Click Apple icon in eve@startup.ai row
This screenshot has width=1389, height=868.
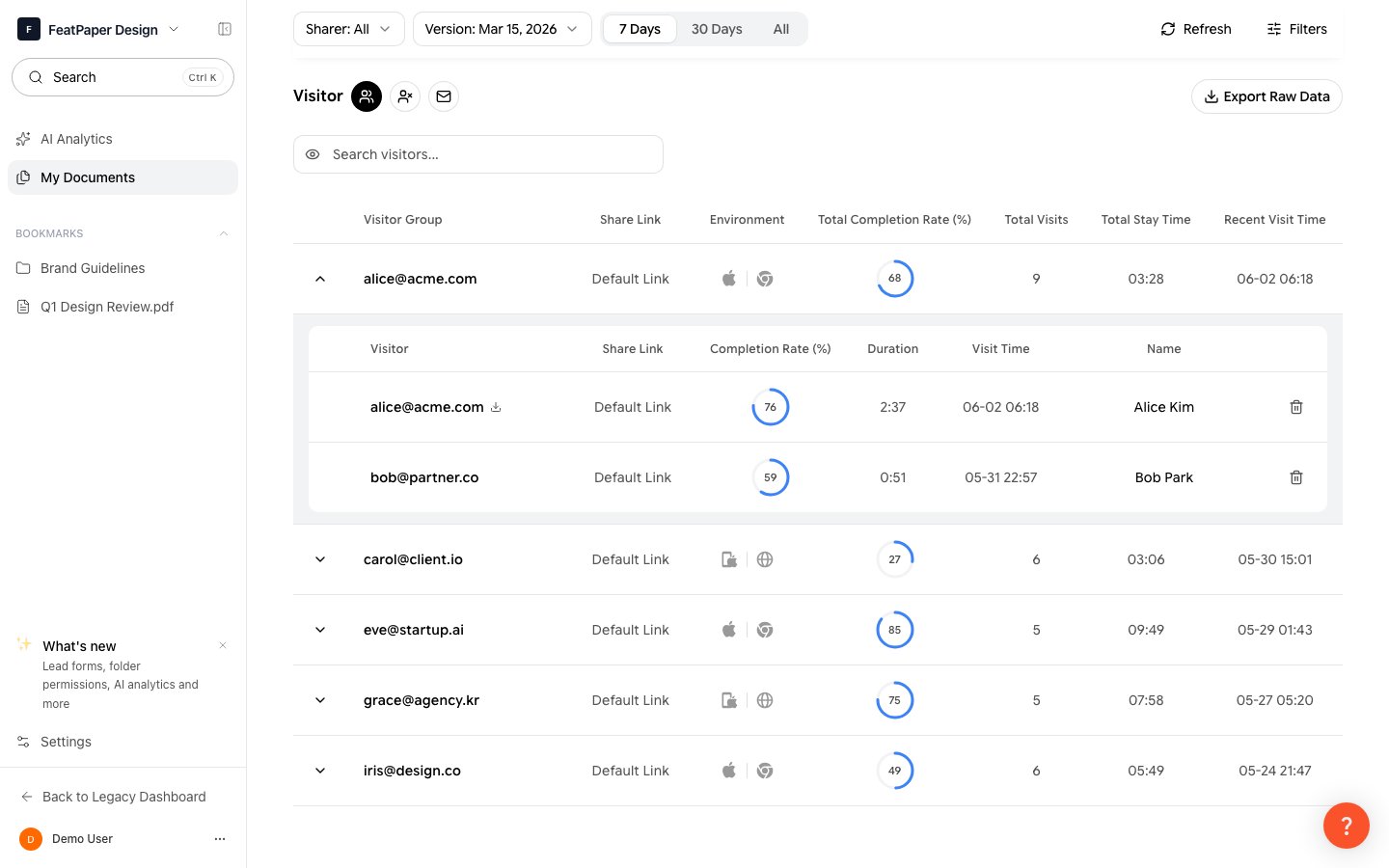pyautogui.click(x=729, y=630)
